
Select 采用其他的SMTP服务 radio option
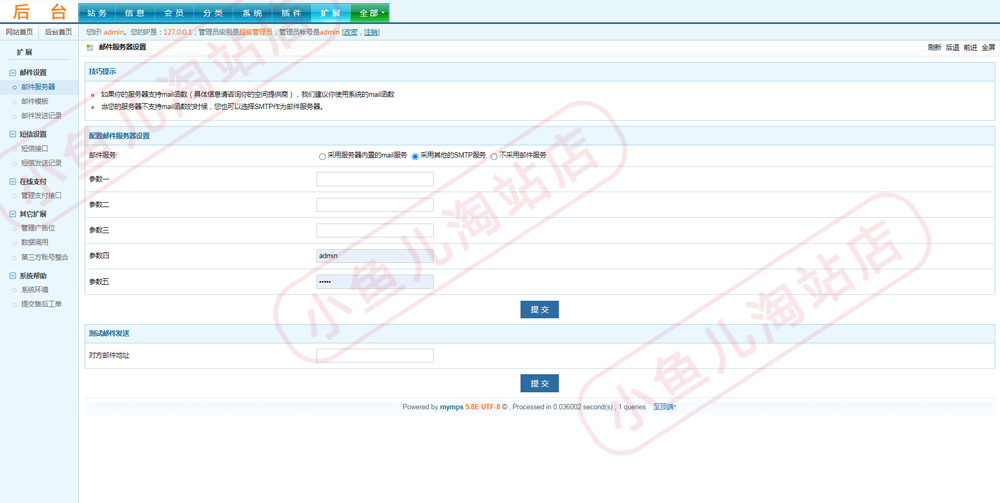(415, 156)
